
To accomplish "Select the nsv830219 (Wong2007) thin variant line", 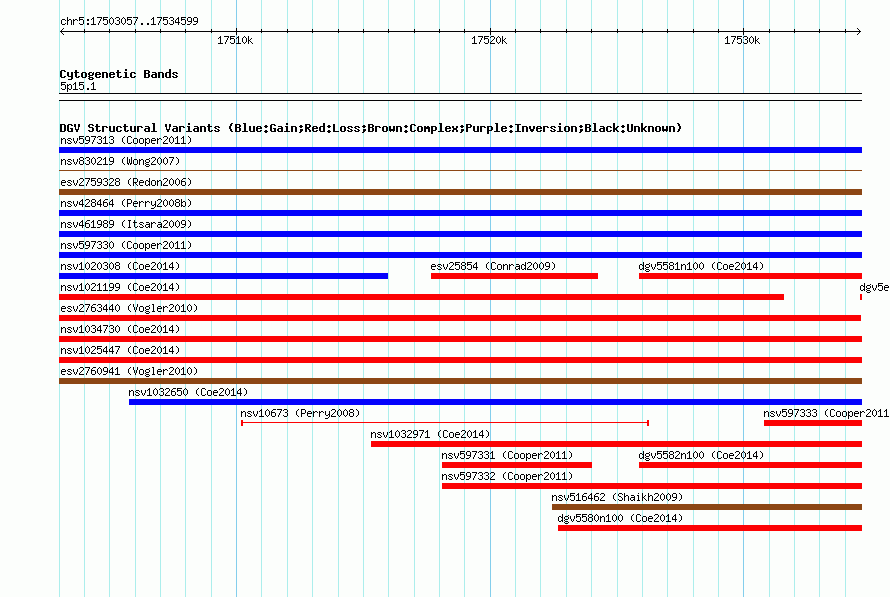I will tap(460, 170).
